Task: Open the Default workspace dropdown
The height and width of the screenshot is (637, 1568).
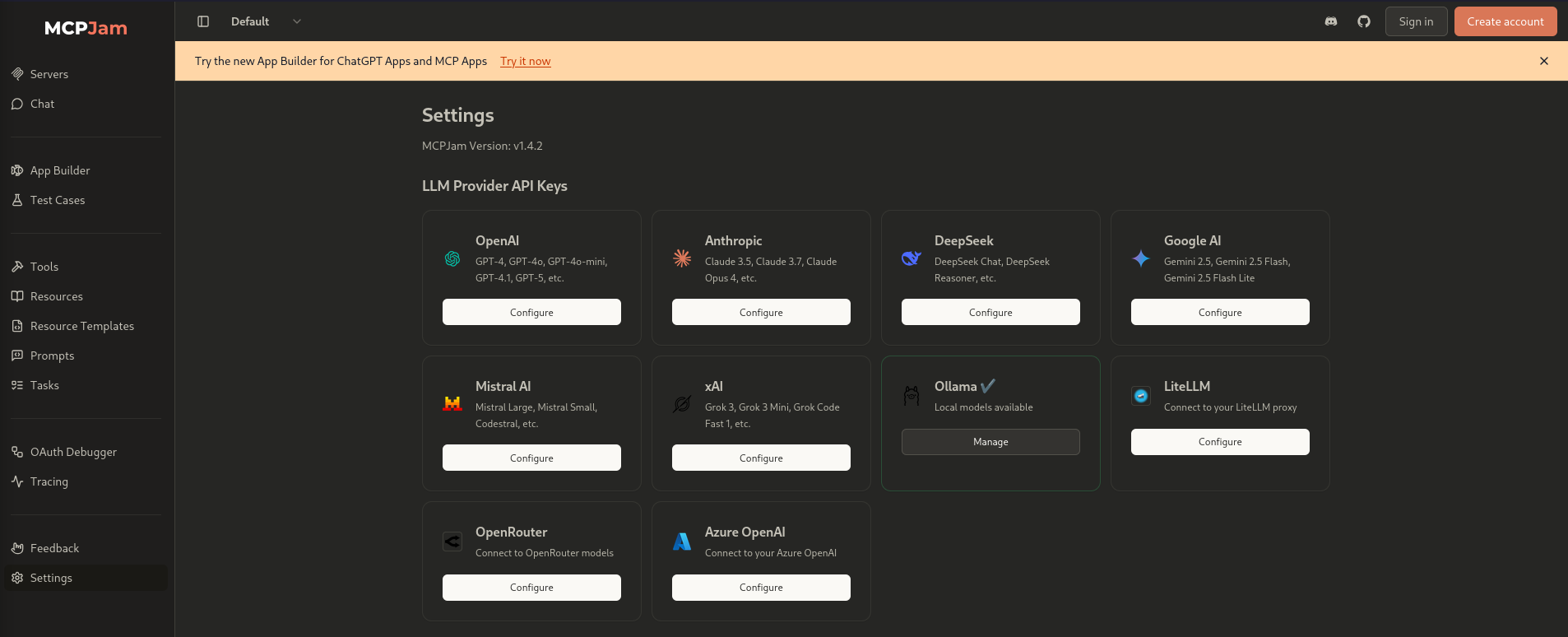Action: coord(266,21)
